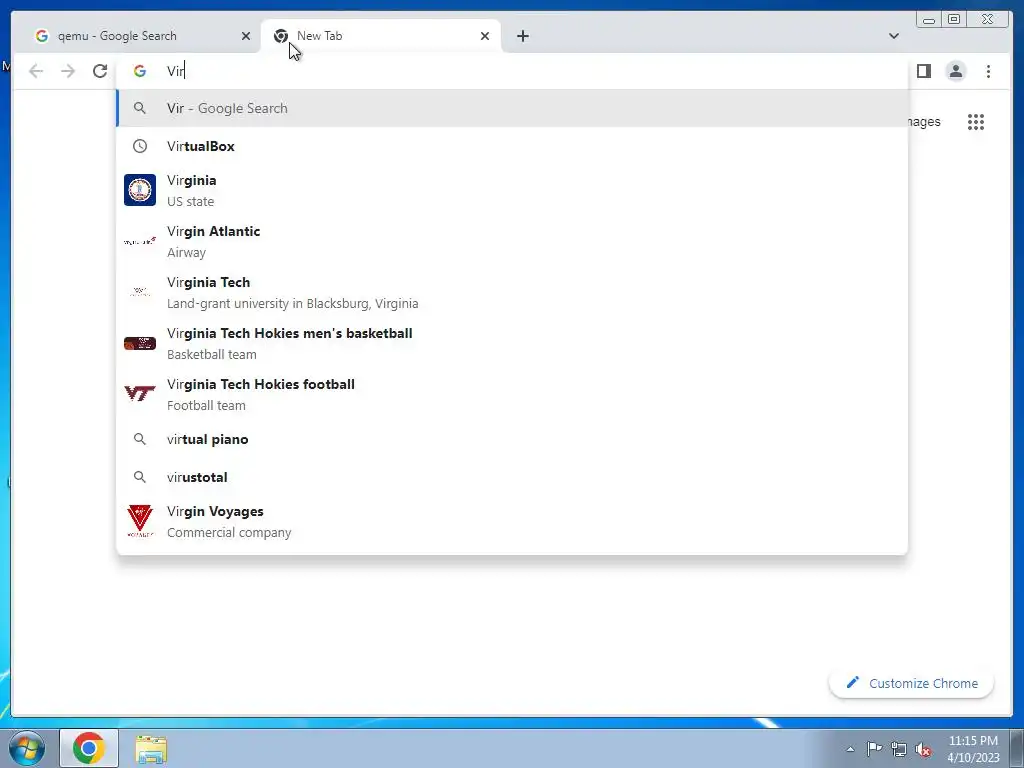
Task: Click the Virgin Voyages logo thumbnail
Action: 140,521
